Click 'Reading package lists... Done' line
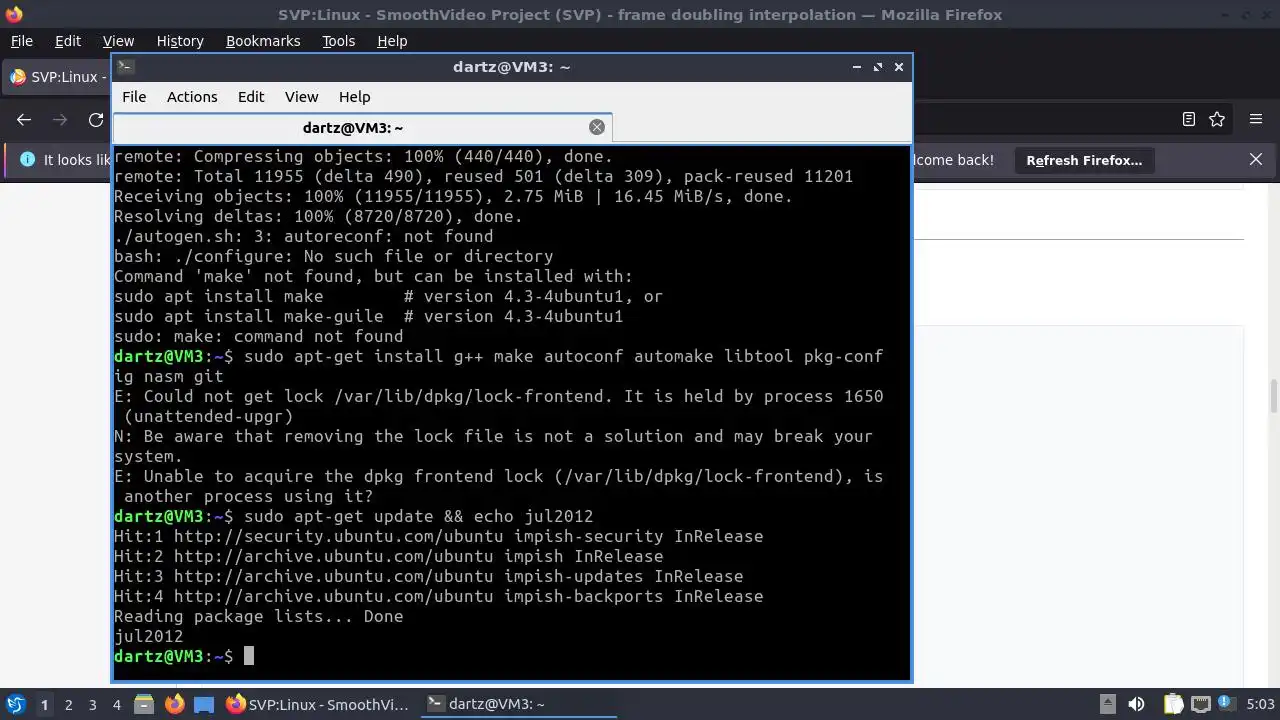 [x=258, y=616]
